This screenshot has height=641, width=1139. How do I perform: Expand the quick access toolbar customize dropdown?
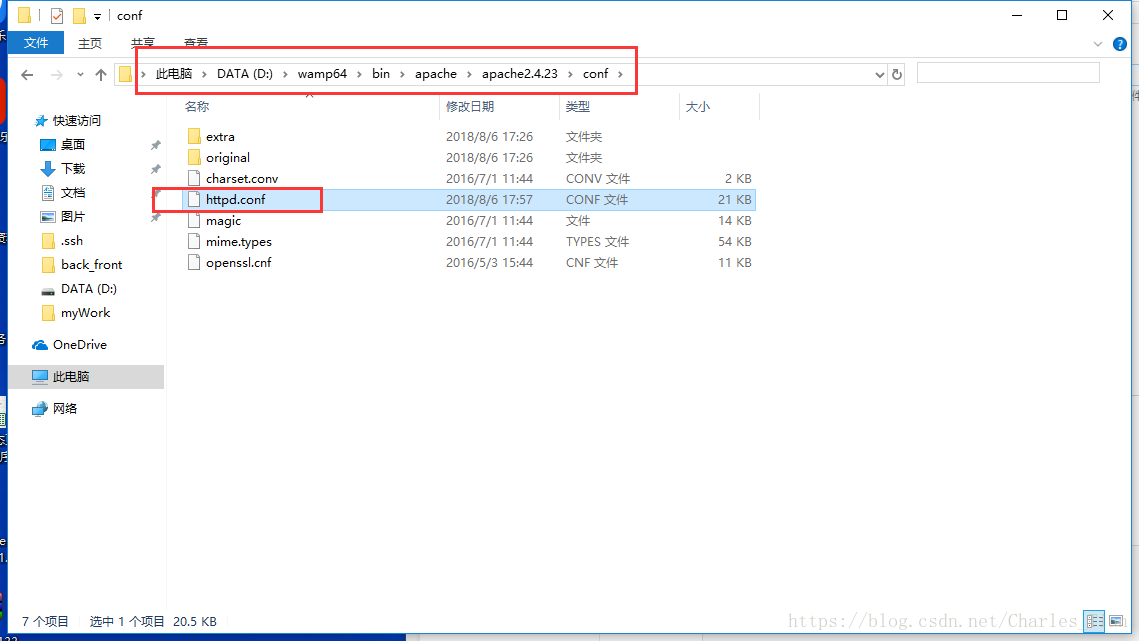coord(95,15)
